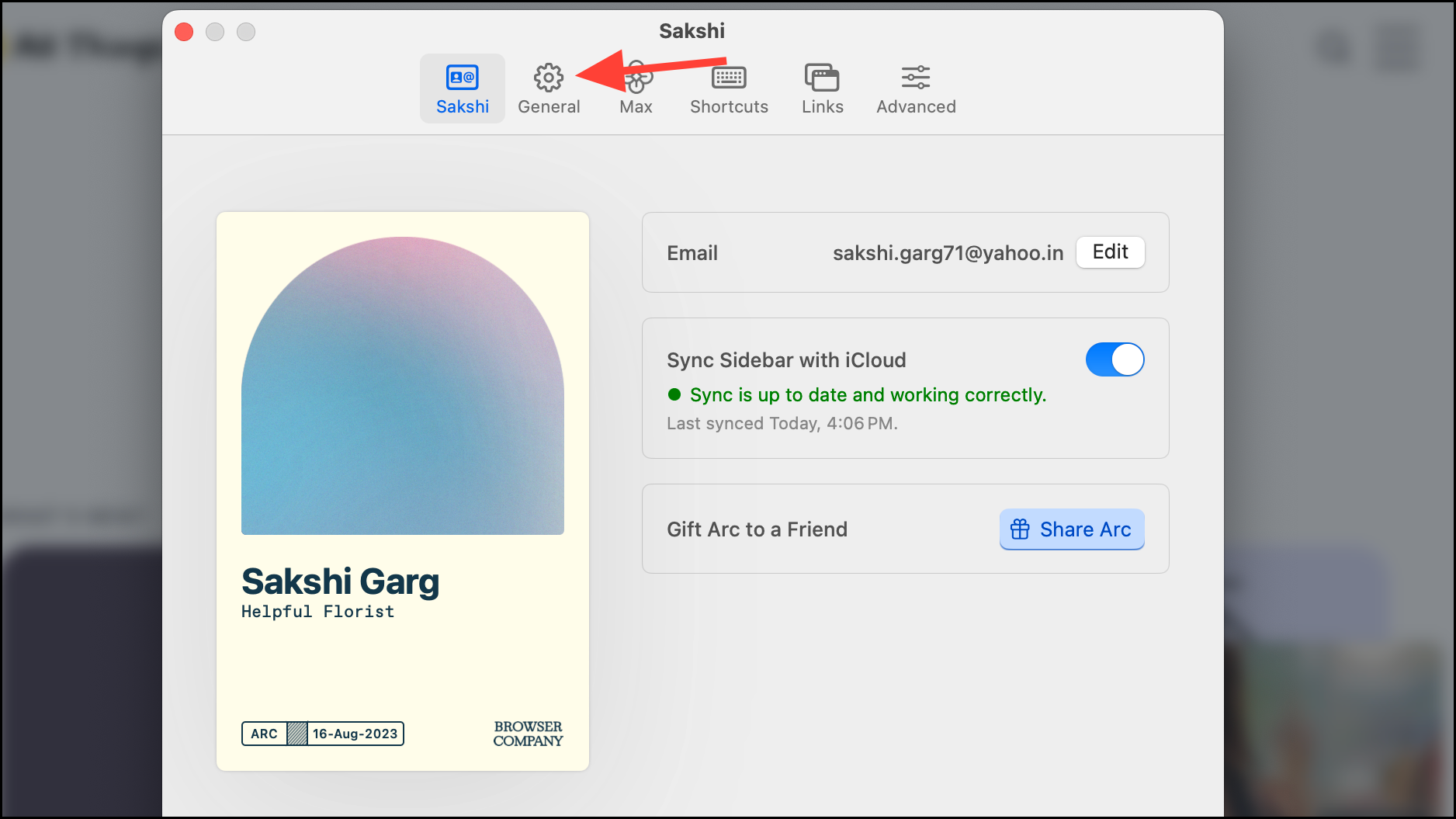Click the 16-Aug-2023 date on the card
This screenshot has width=1456, height=819.
click(x=355, y=734)
